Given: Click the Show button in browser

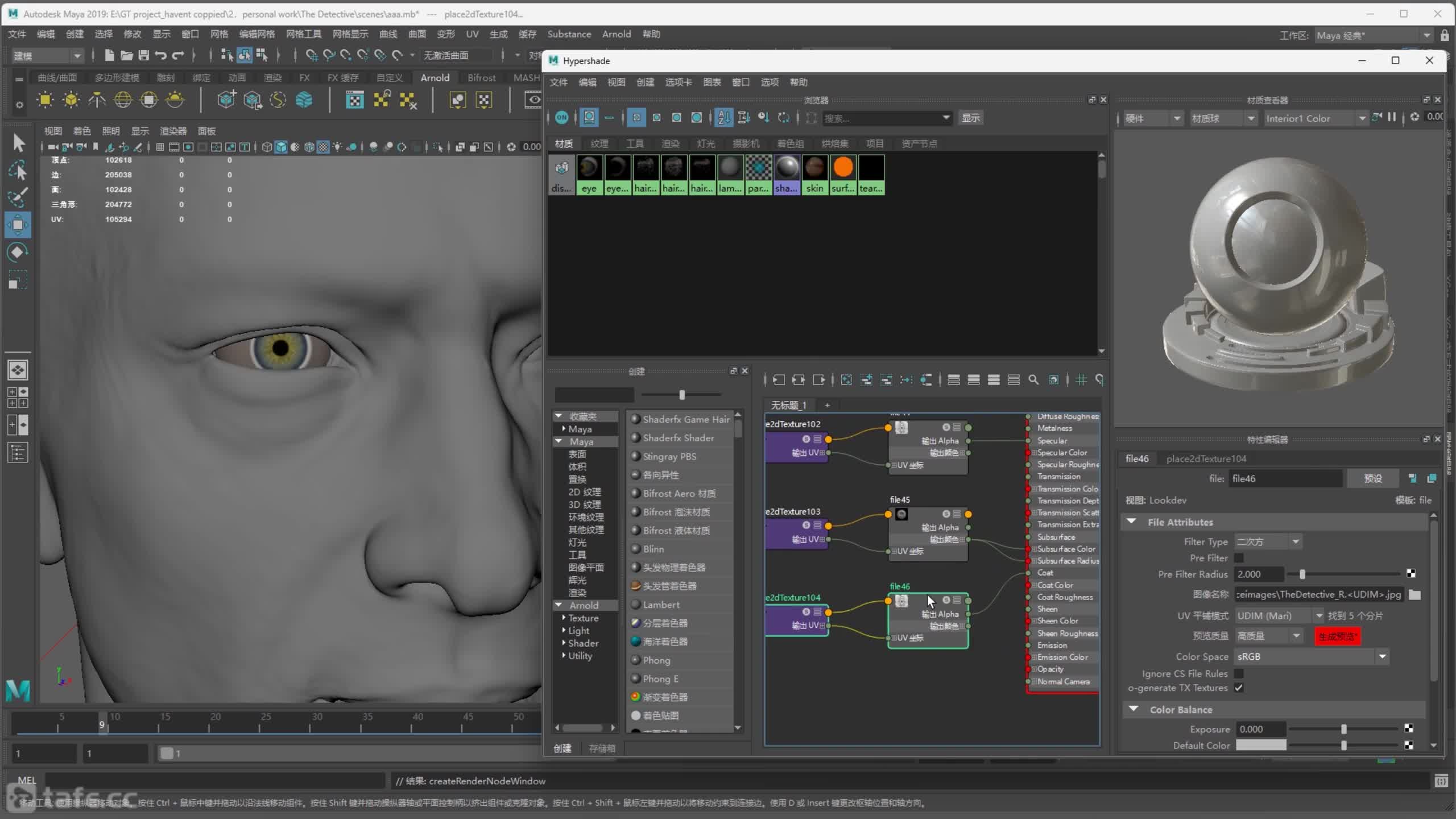Looking at the screenshot, I should click(x=970, y=118).
